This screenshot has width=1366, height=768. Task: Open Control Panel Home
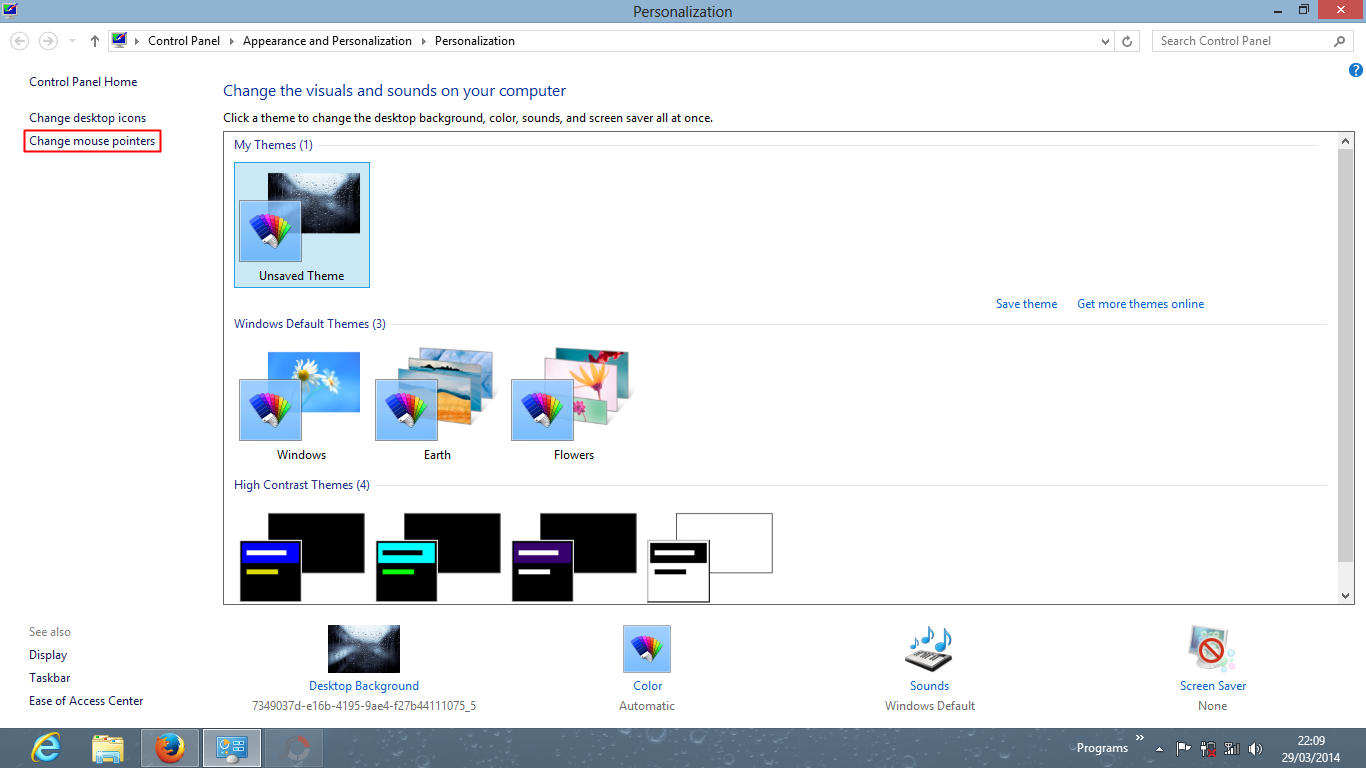pos(83,82)
